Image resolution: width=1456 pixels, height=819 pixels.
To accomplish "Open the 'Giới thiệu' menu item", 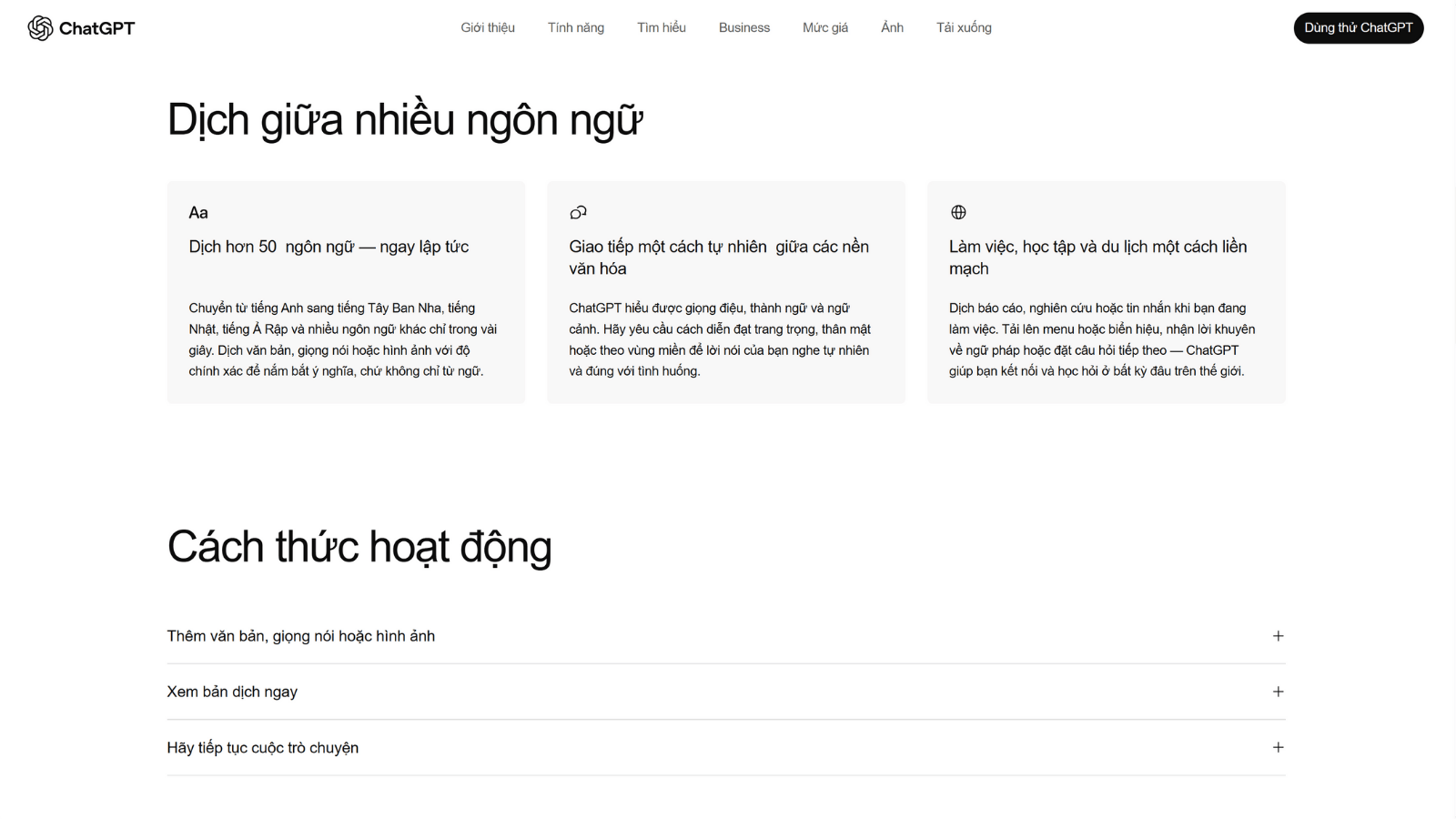I will click(488, 27).
